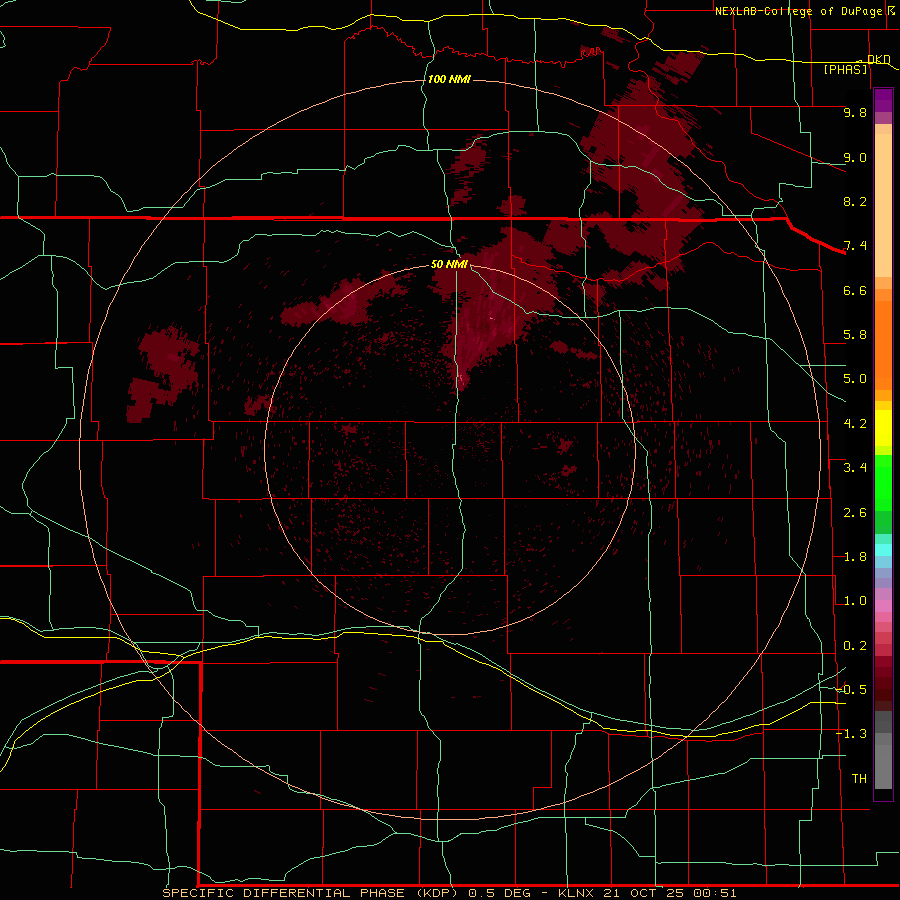Image resolution: width=900 pixels, height=900 pixels.
Task: Click the 1.0 value on color scale
Action: 855,601
